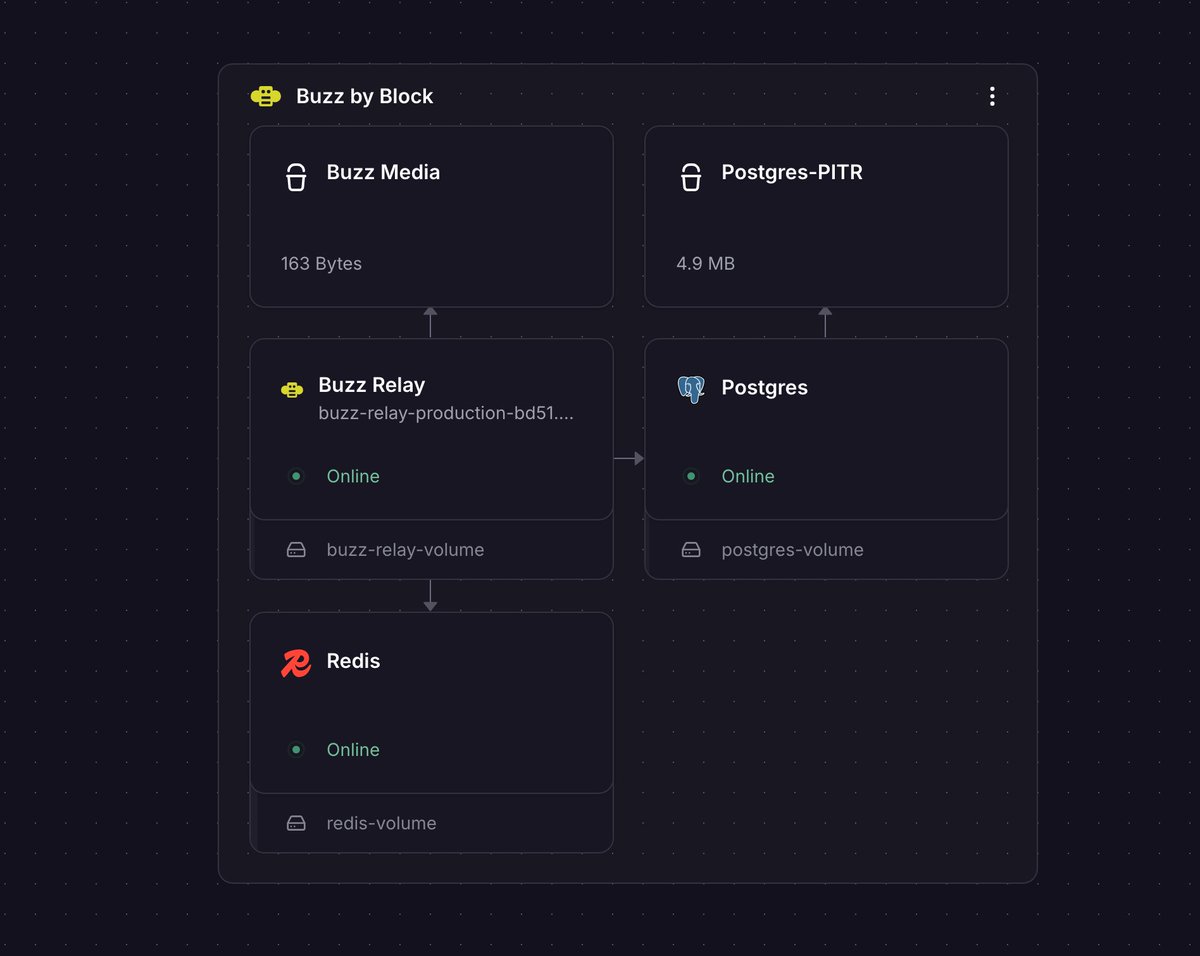Open the buzz-relay-production-bd51 domain link
Screen dimensions: 1200x956
click(x=446, y=413)
